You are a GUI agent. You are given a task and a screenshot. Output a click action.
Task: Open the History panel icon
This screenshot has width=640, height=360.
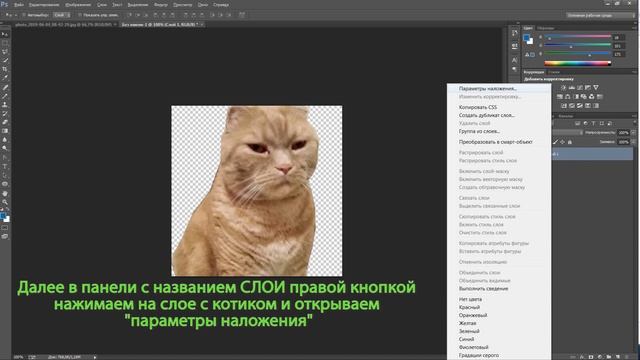click(515, 33)
